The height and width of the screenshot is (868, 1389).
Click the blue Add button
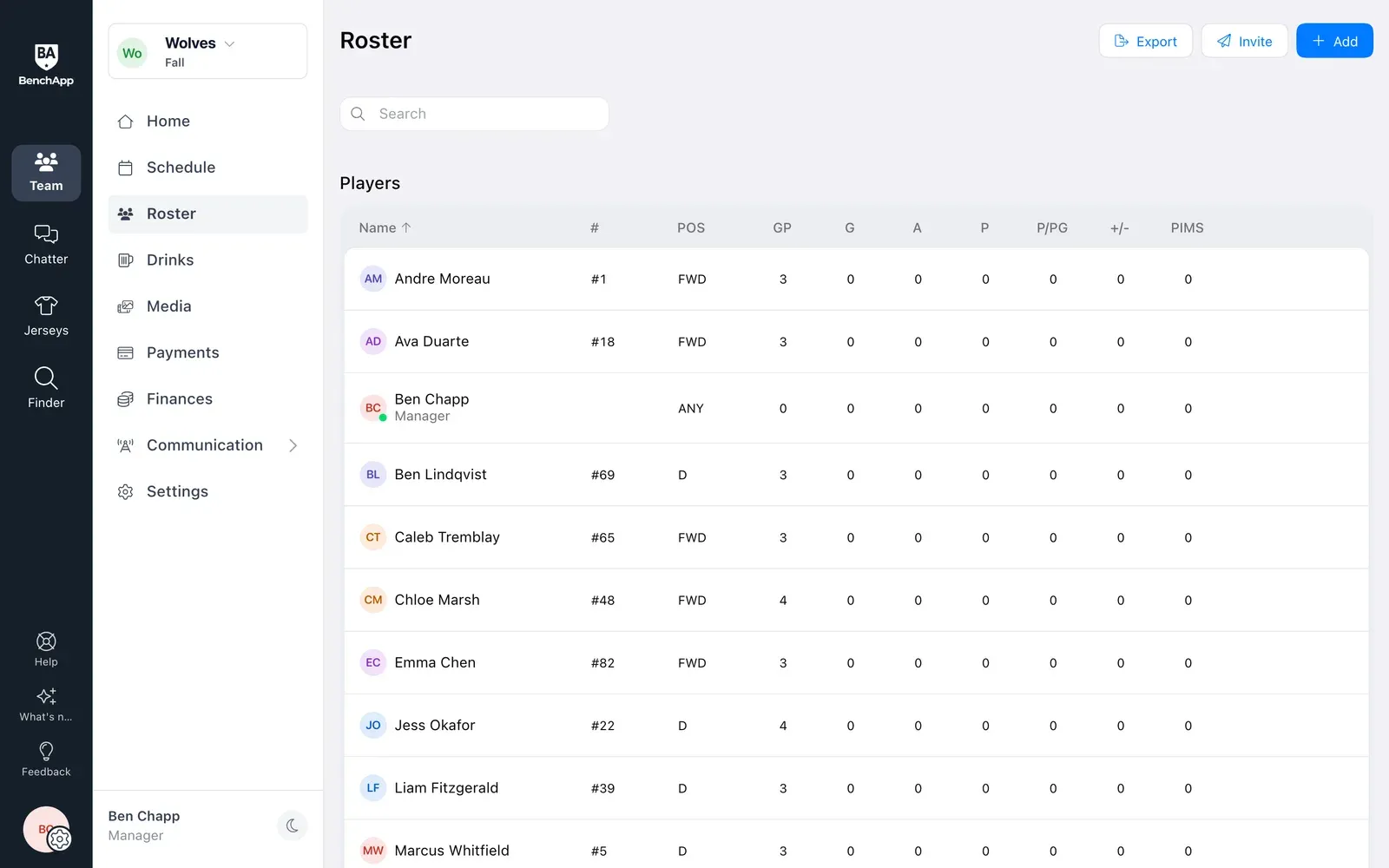(1334, 41)
